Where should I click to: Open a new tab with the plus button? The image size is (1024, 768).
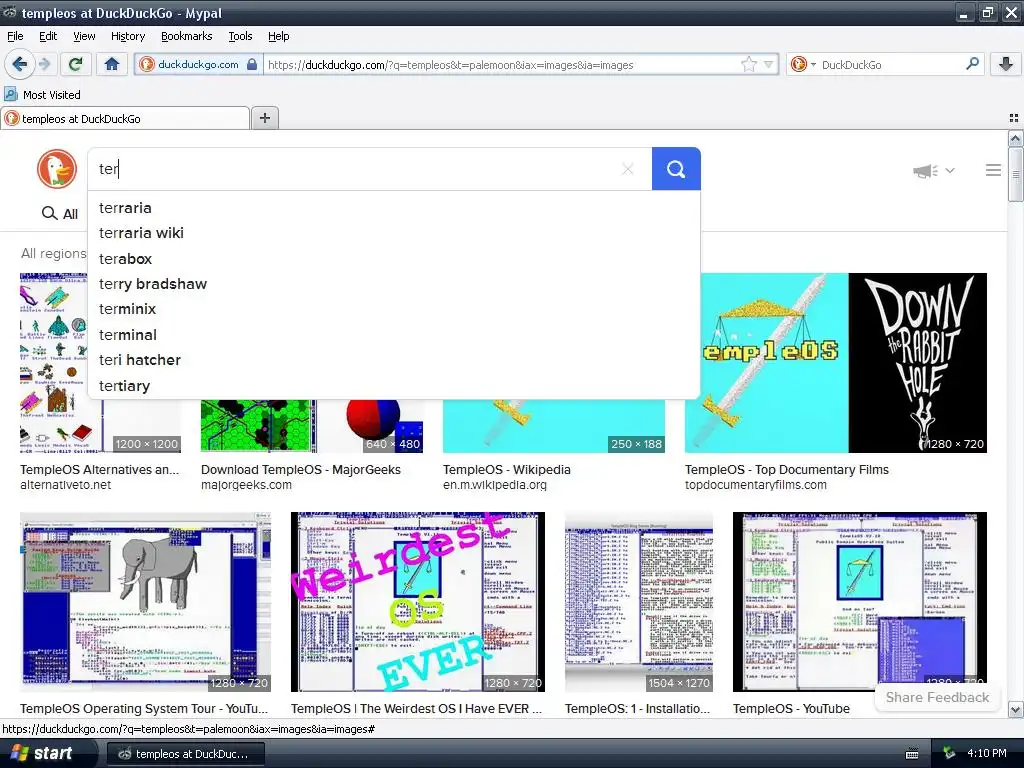264,118
